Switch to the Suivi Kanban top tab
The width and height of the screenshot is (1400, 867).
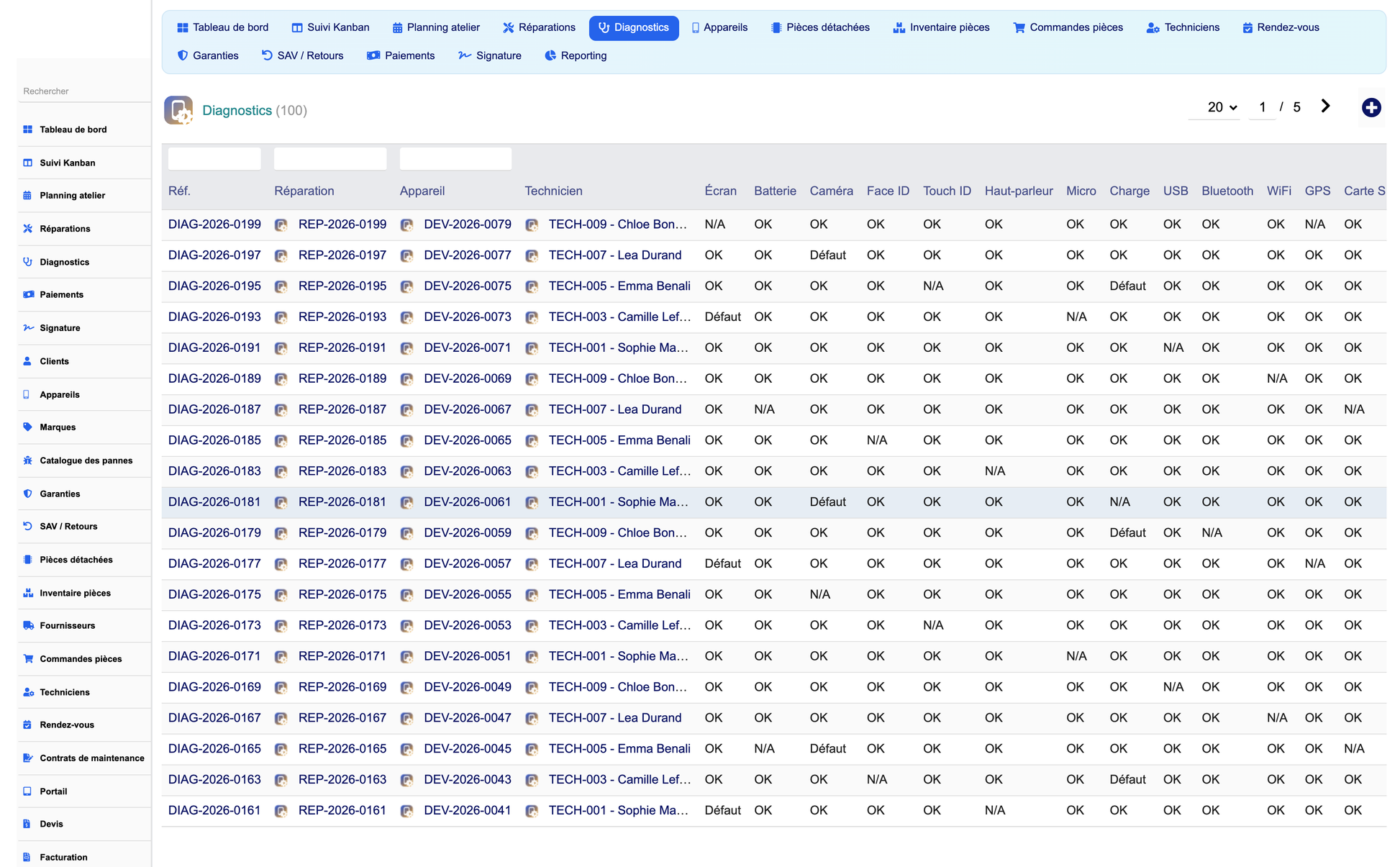(x=330, y=27)
